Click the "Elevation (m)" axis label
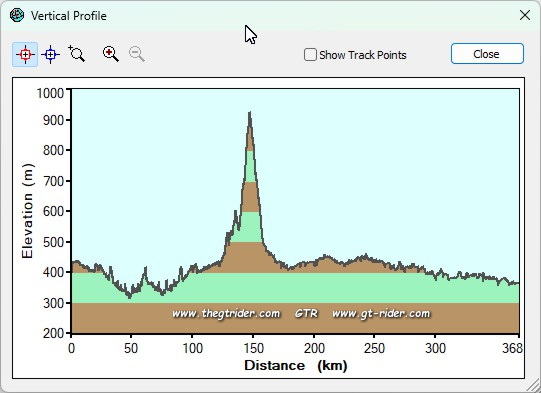 click(27, 211)
